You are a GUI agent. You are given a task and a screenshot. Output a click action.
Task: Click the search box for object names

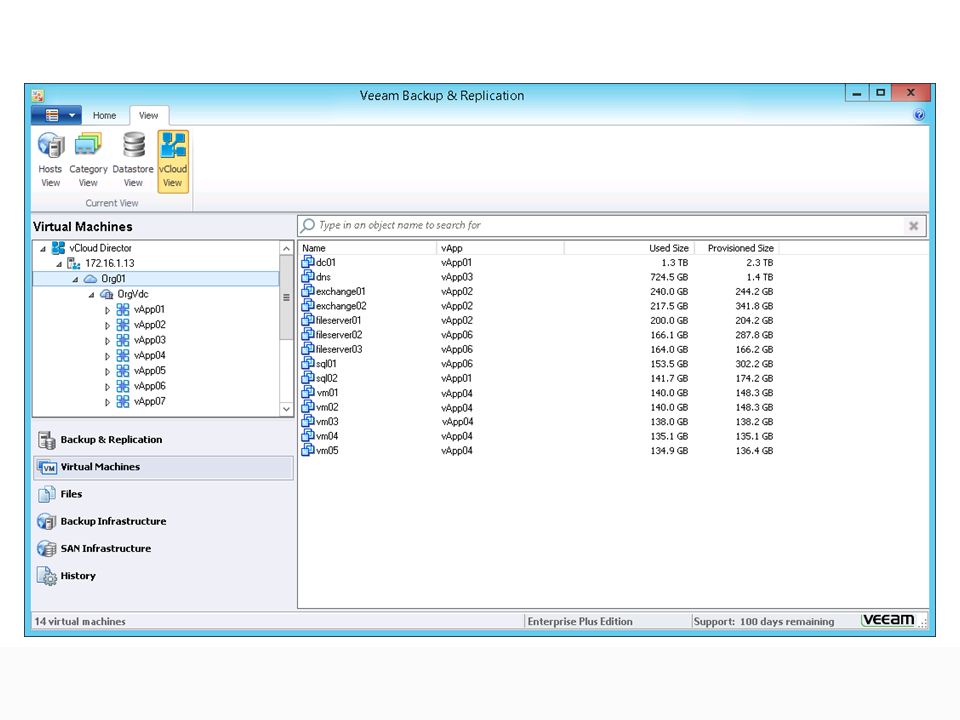pyautogui.click(x=611, y=225)
